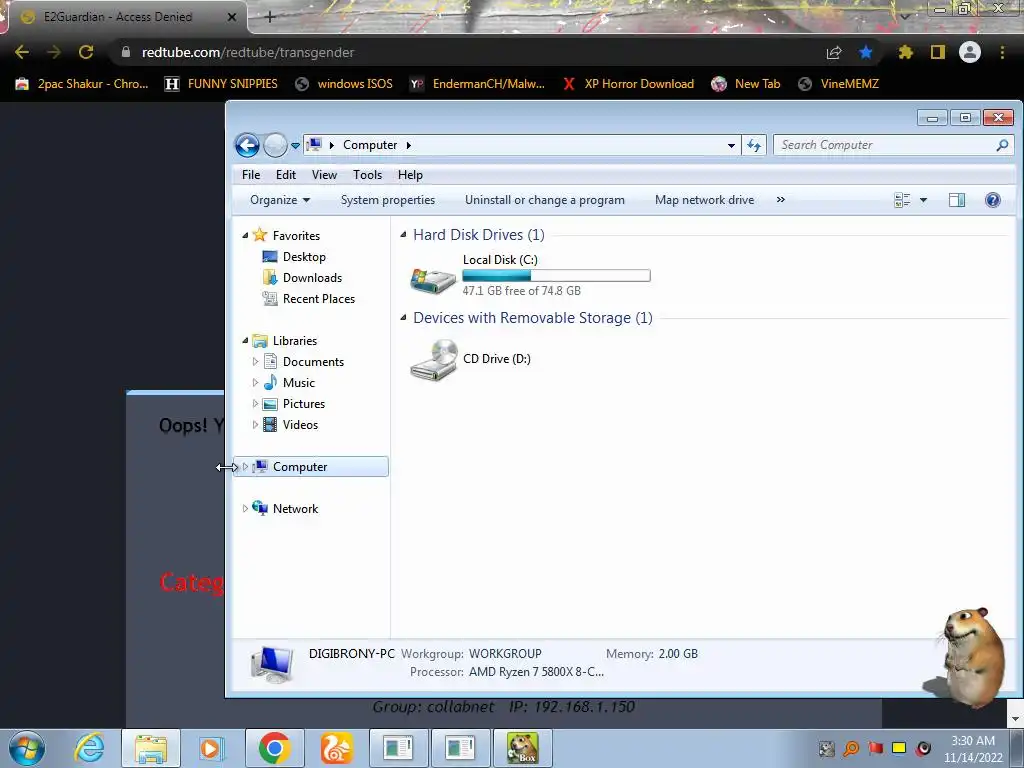This screenshot has height=768, width=1024.
Task: Select the CD Drive (D:) icon
Action: (433, 360)
